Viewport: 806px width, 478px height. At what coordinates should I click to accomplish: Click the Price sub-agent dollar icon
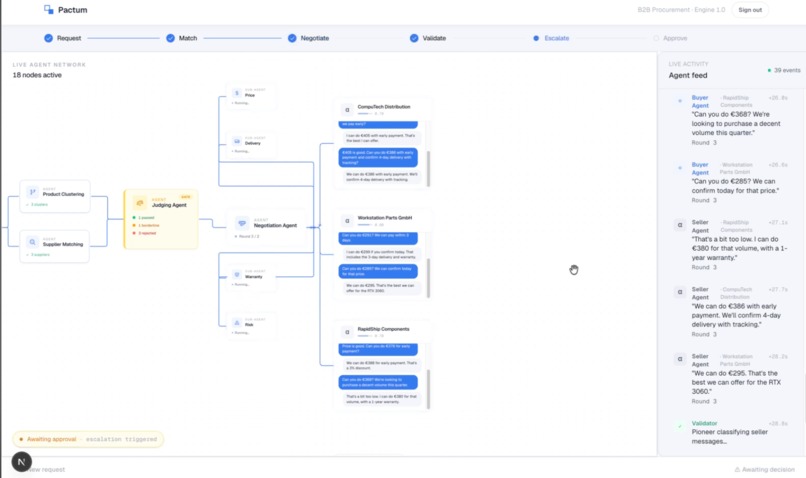point(236,93)
